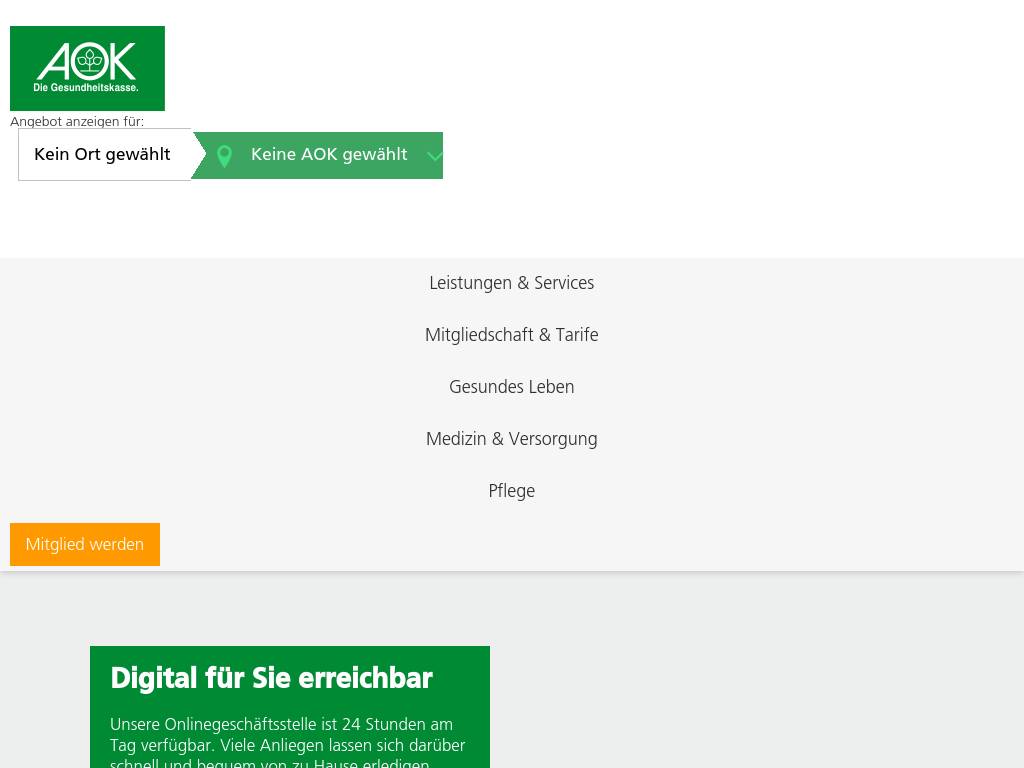Click the 'Kein Ort gewählt' location field
This screenshot has height=768, width=1024.
tap(102, 155)
